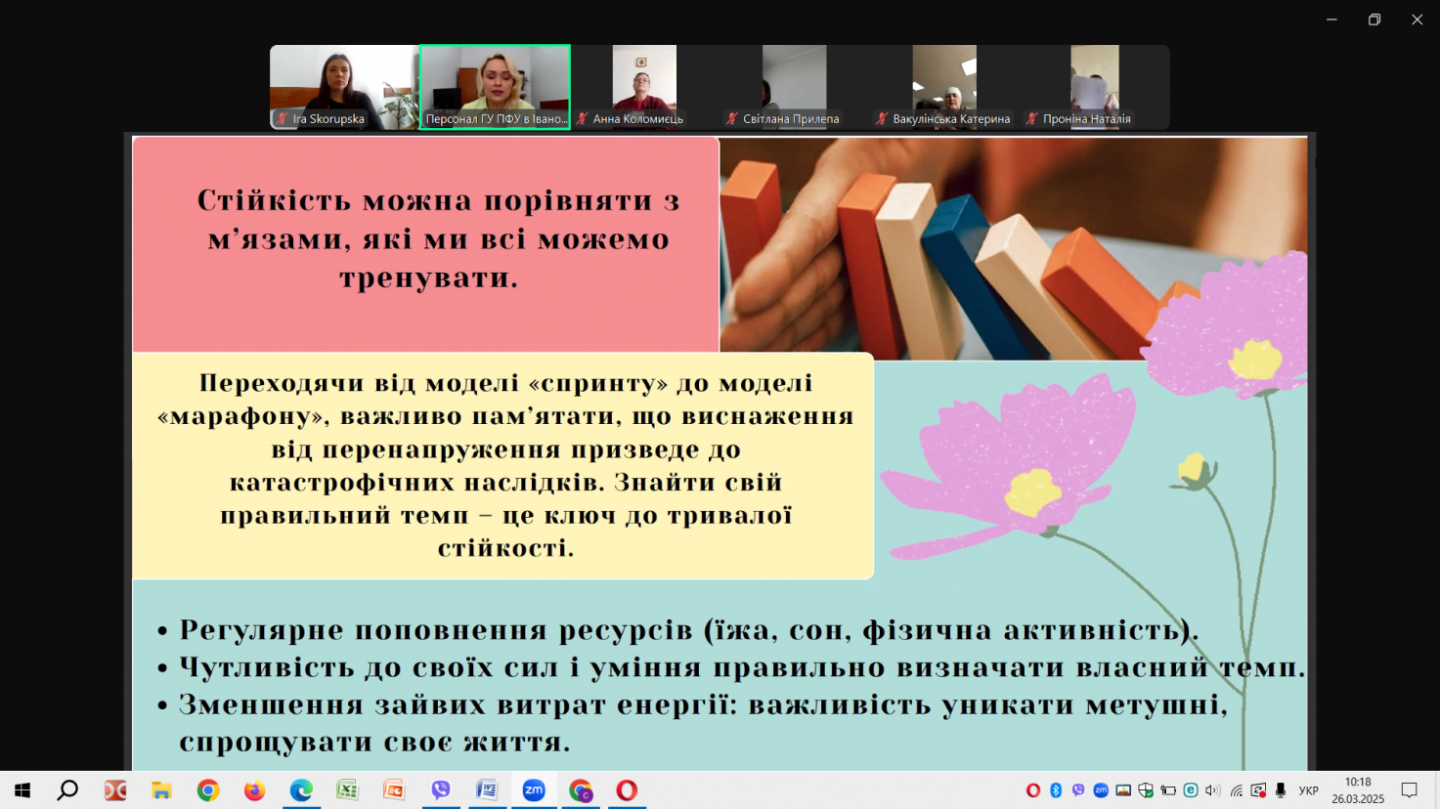Open Excel from the taskbar
1440x809 pixels.
[x=347, y=790]
